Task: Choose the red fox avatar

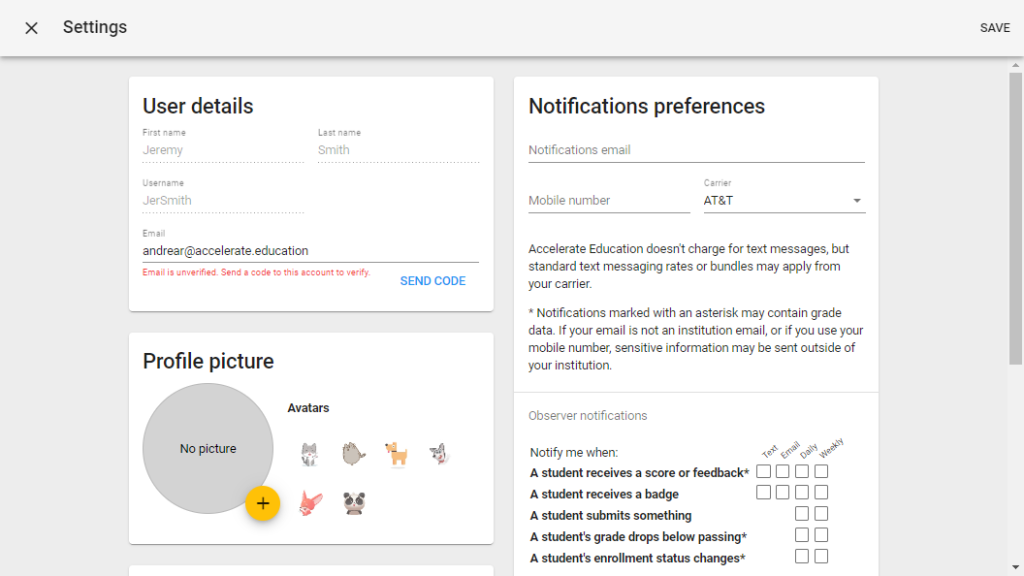Action: tap(309, 502)
